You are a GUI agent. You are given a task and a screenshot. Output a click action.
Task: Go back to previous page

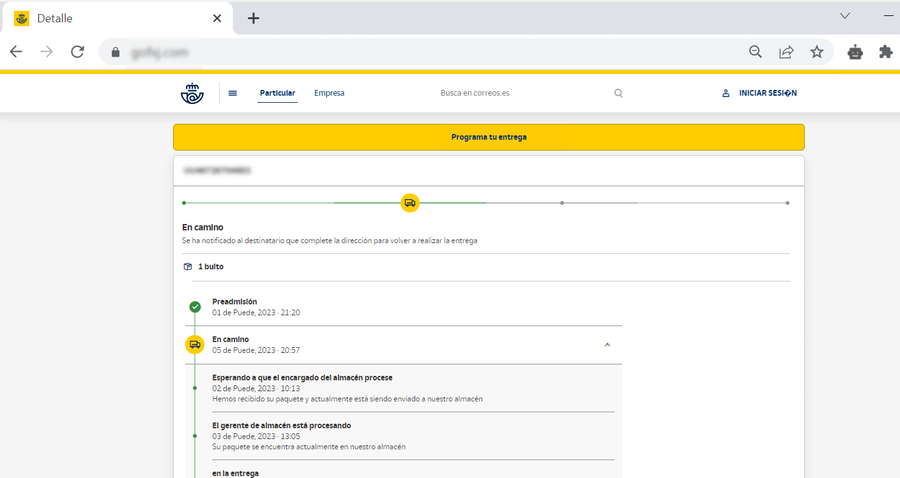coord(16,52)
